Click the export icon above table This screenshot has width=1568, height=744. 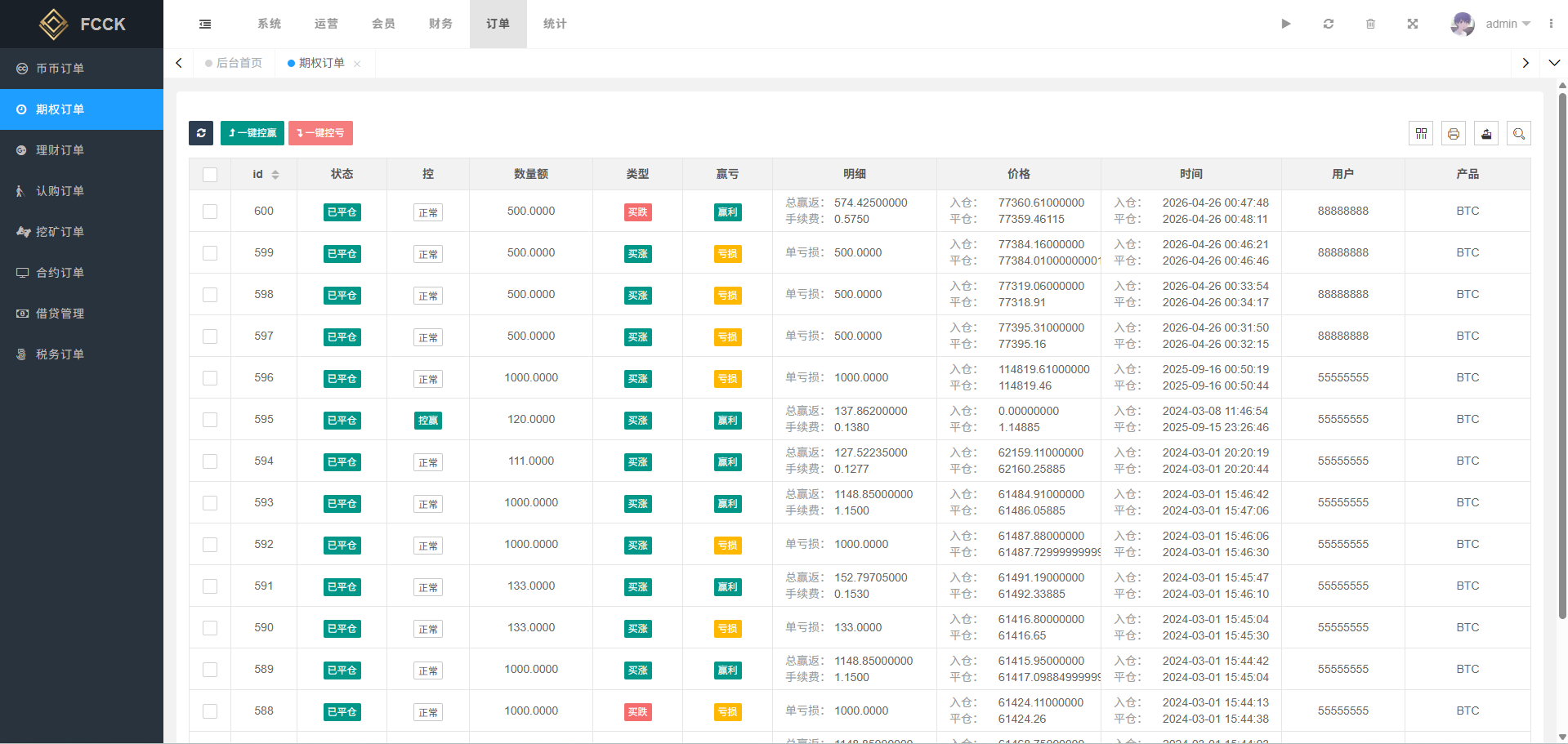click(x=1486, y=133)
